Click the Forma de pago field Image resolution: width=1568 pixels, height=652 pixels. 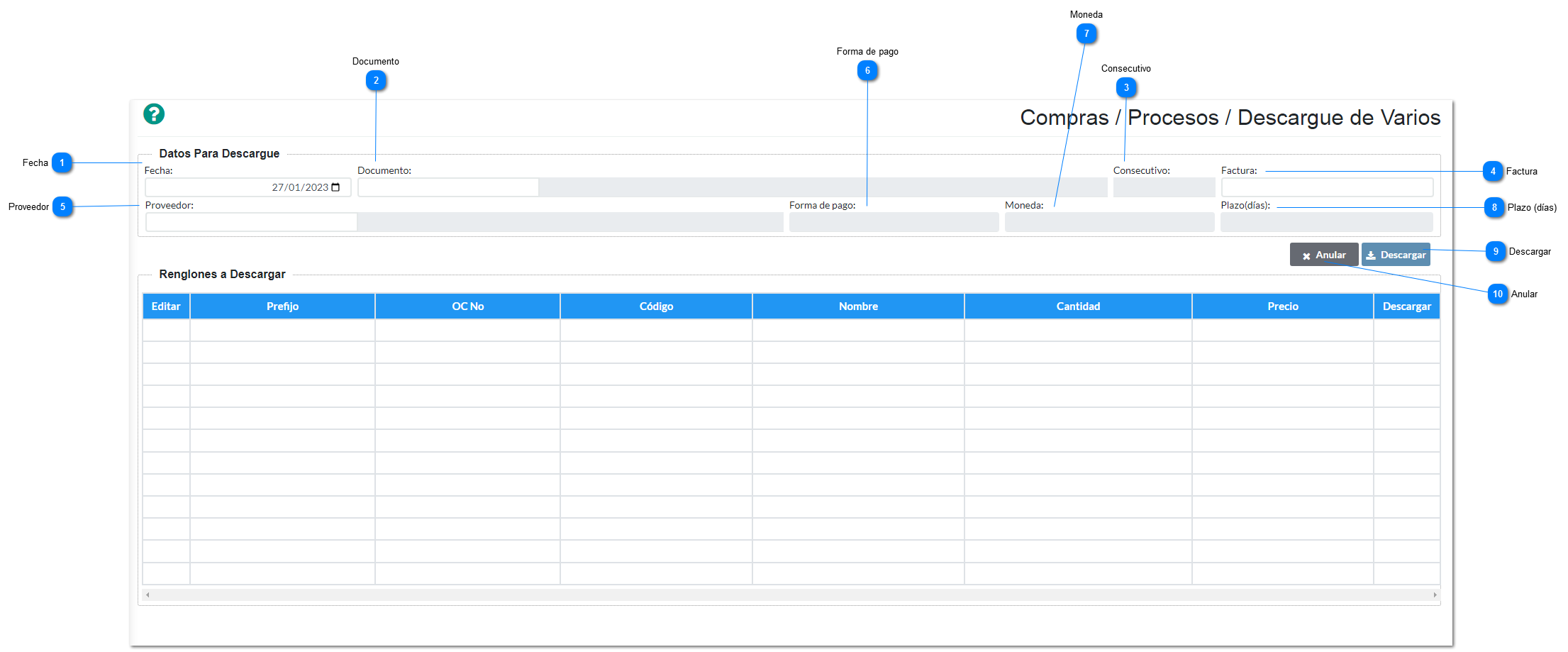point(894,222)
